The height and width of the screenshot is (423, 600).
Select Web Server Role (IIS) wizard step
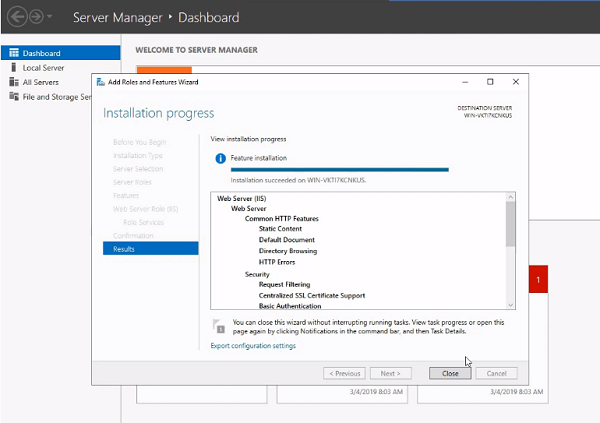pyautogui.click(x=145, y=209)
